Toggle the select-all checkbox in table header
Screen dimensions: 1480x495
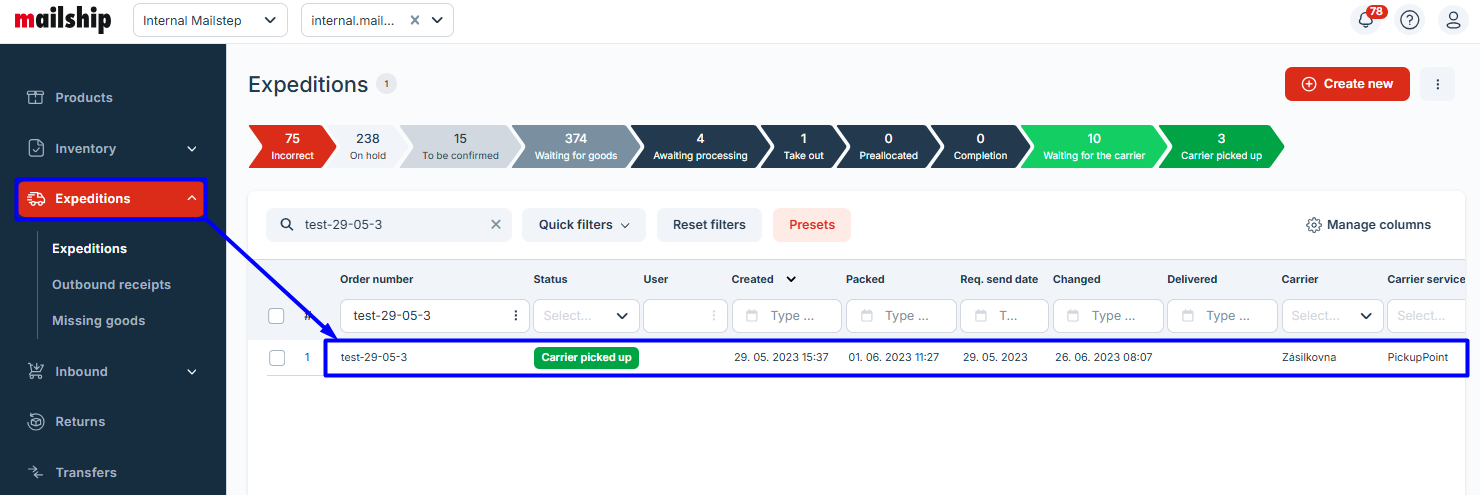[277, 316]
